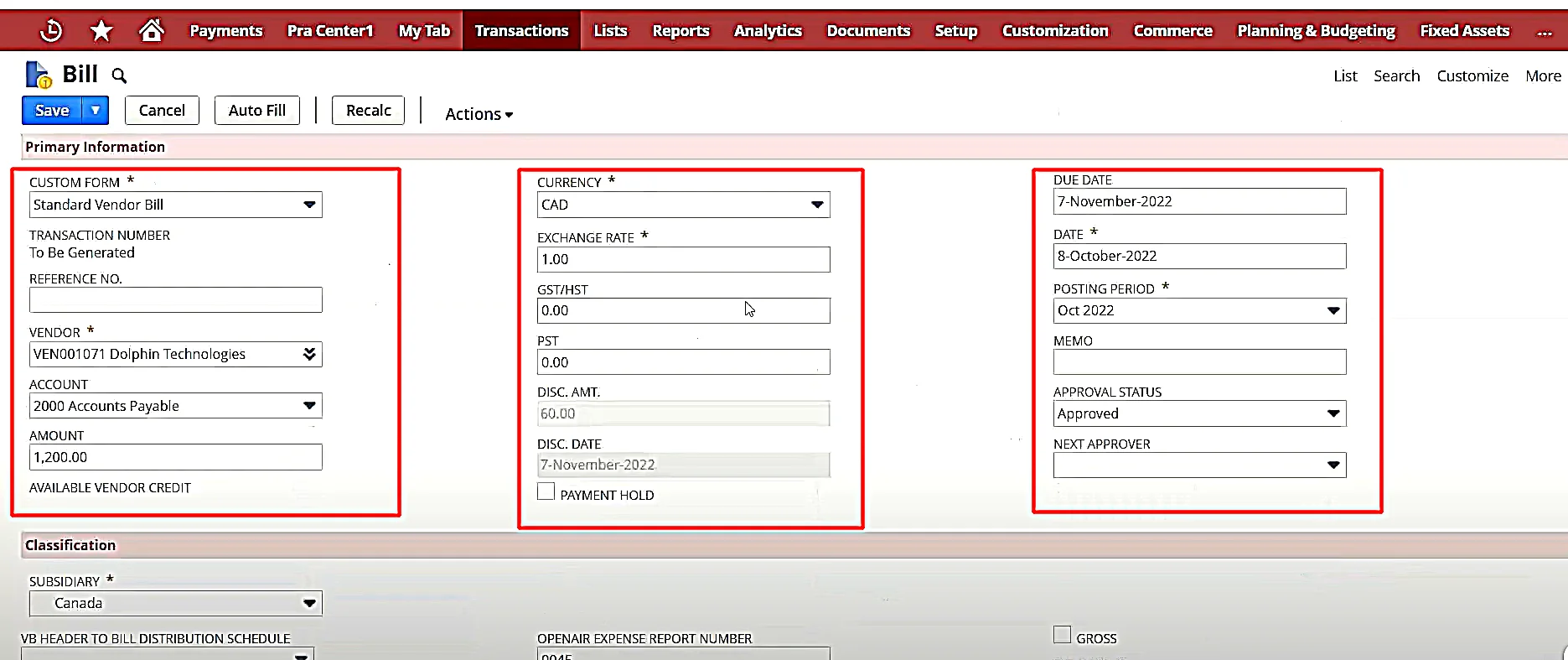
Task: Enable the Payment Hold checkbox
Action: [x=546, y=491]
